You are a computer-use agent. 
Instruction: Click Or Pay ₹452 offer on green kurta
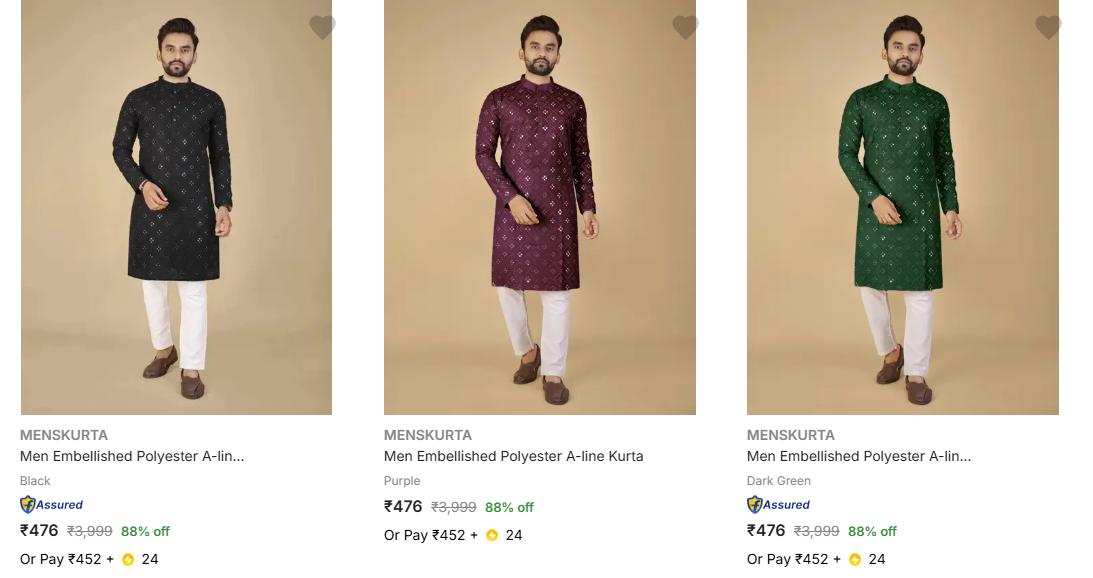788,559
